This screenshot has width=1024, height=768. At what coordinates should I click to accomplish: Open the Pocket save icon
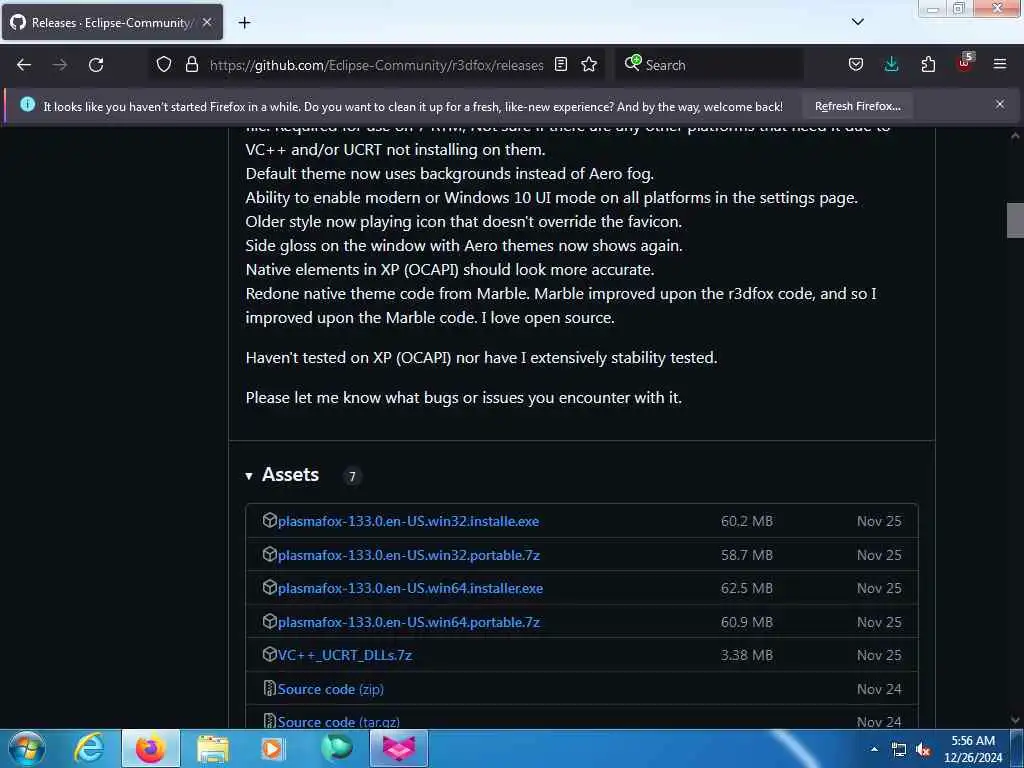coord(856,64)
